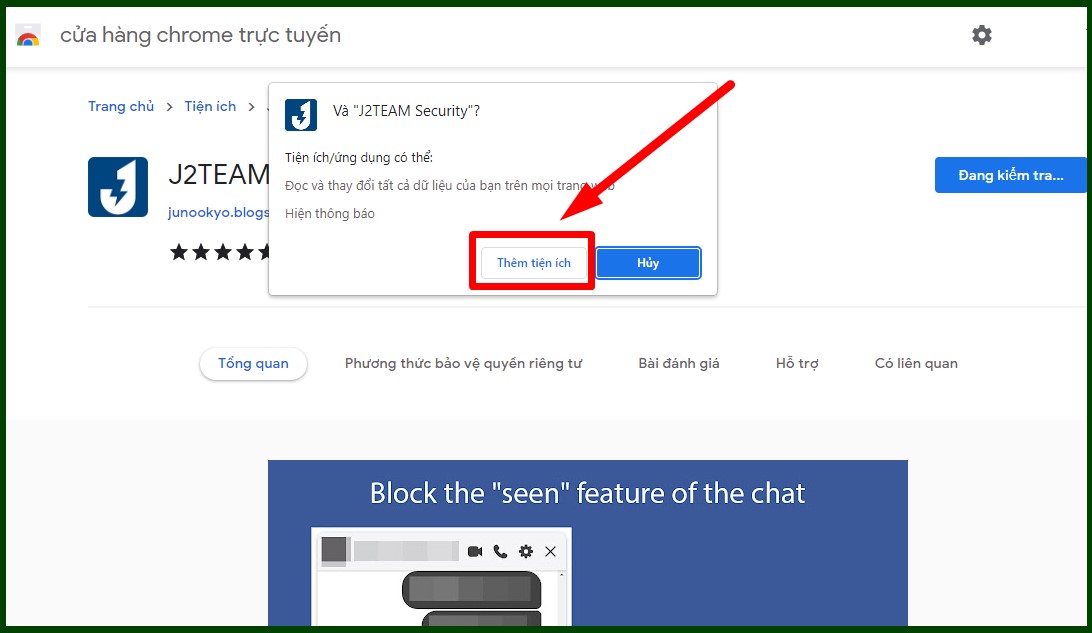Click the 'Đang kiểm tra...' blue button

tap(1010, 175)
